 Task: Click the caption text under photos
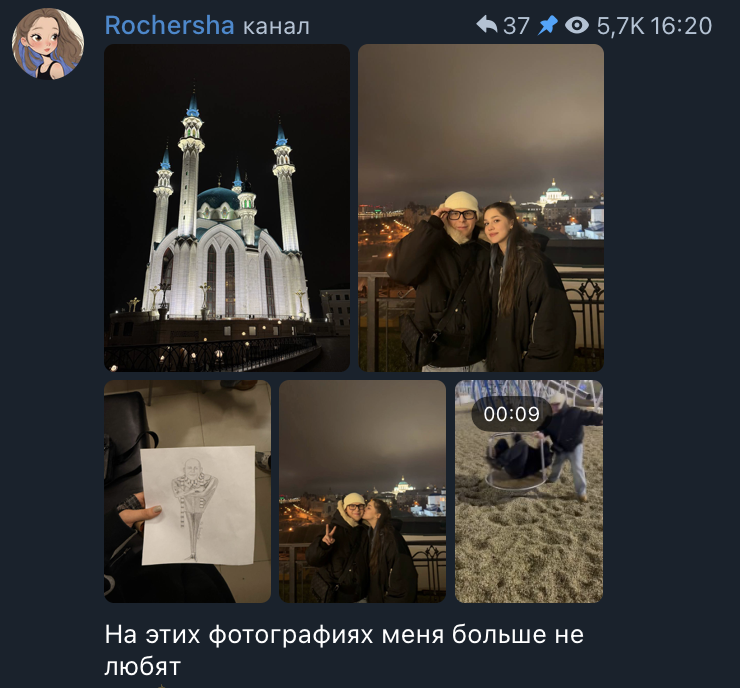[344, 650]
